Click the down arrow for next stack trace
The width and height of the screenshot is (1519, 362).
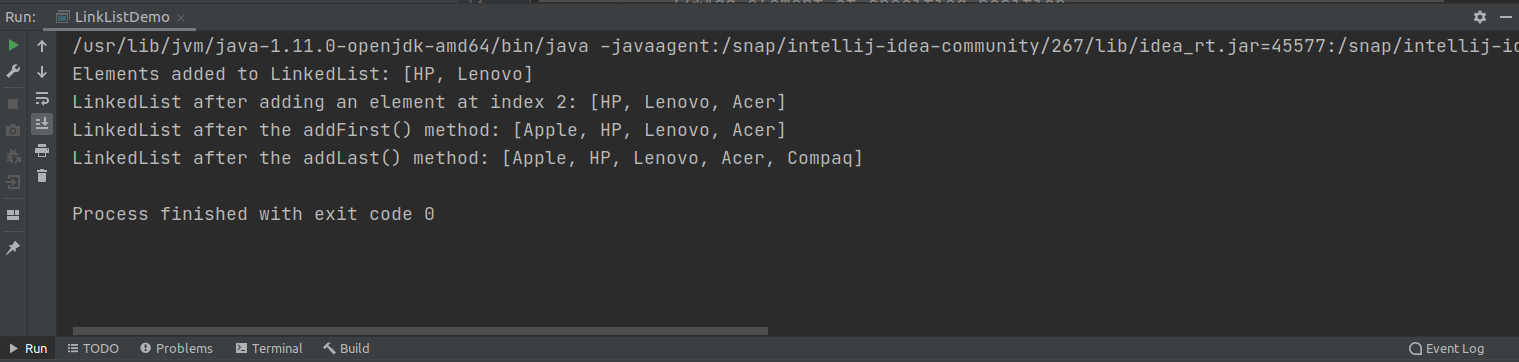coord(42,72)
